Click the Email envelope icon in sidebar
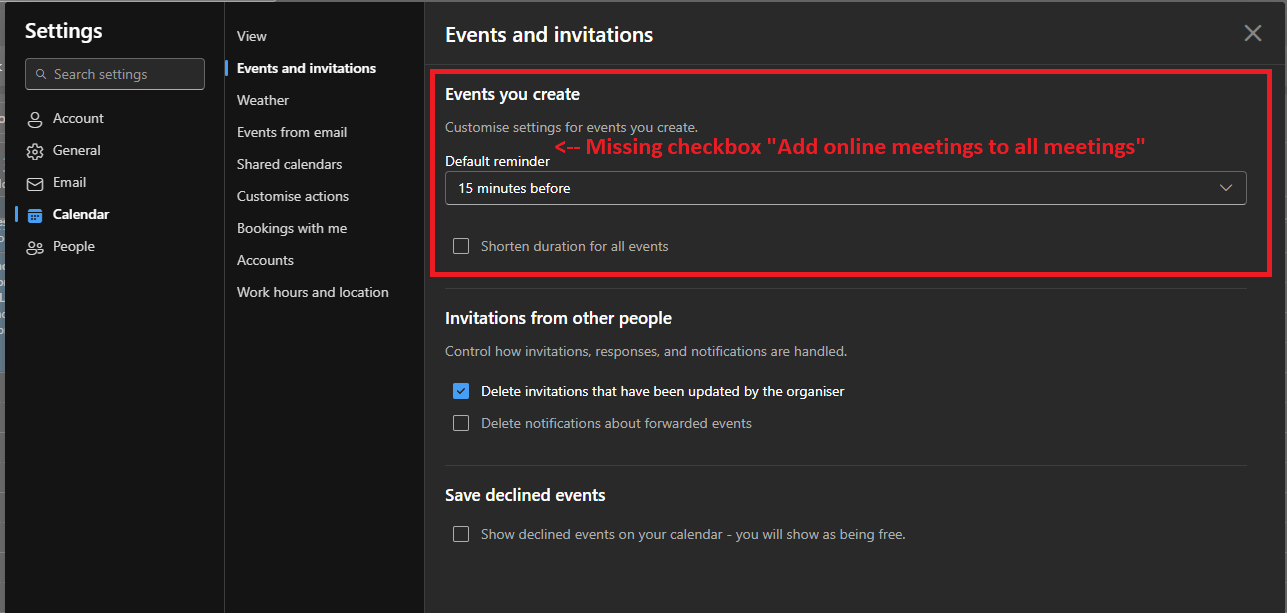The width and height of the screenshot is (1287, 613). pyautogui.click(x=36, y=182)
